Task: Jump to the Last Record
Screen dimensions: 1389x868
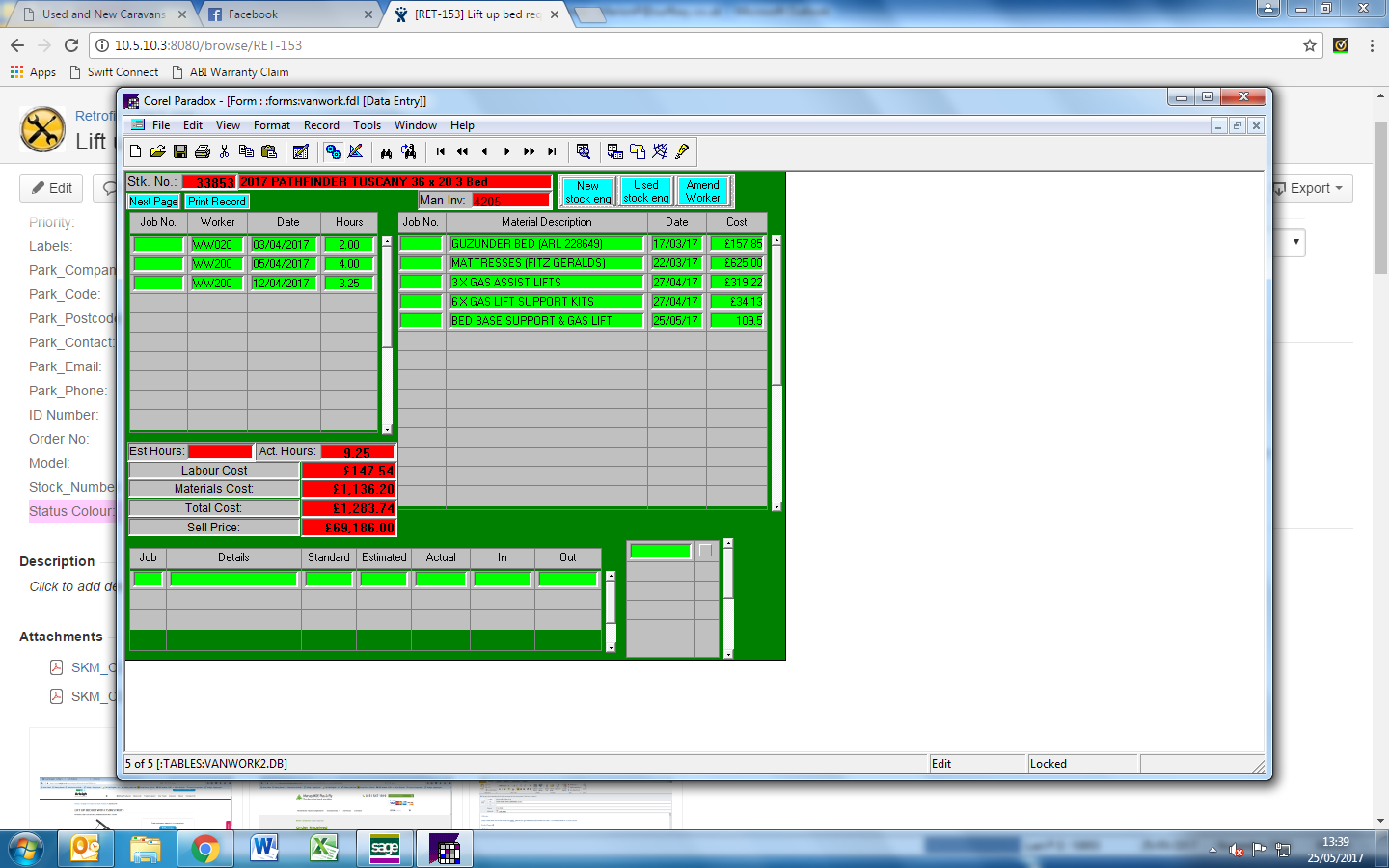Action: (x=552, y=151)
